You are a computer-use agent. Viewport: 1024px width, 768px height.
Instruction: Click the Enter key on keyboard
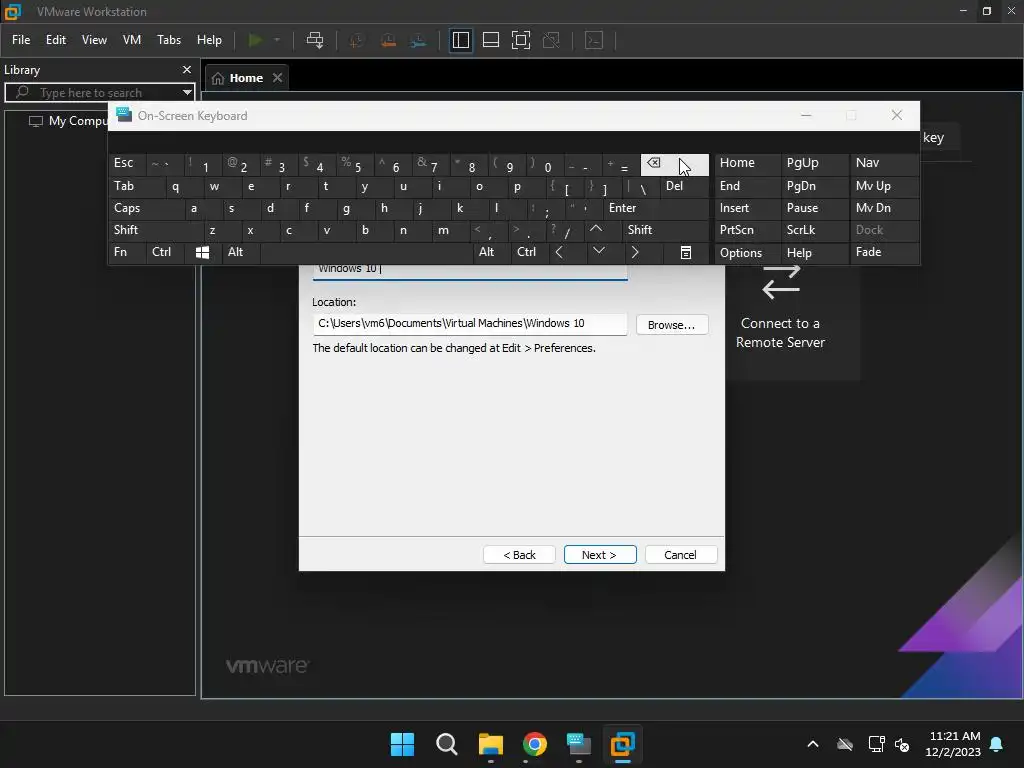point(656,208)
